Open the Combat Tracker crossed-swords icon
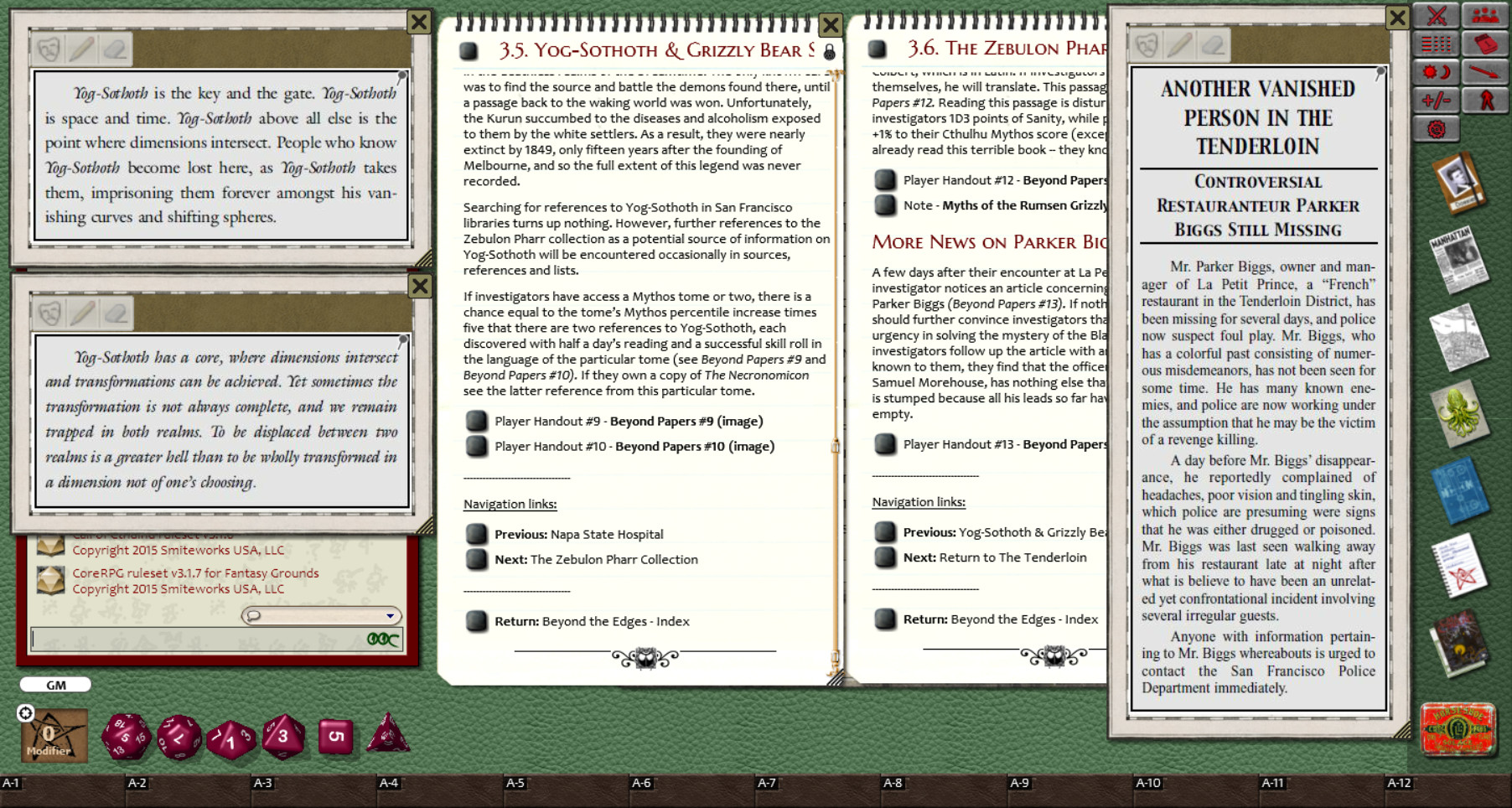Screen dimensions: 1512x808 (1437, 15)
